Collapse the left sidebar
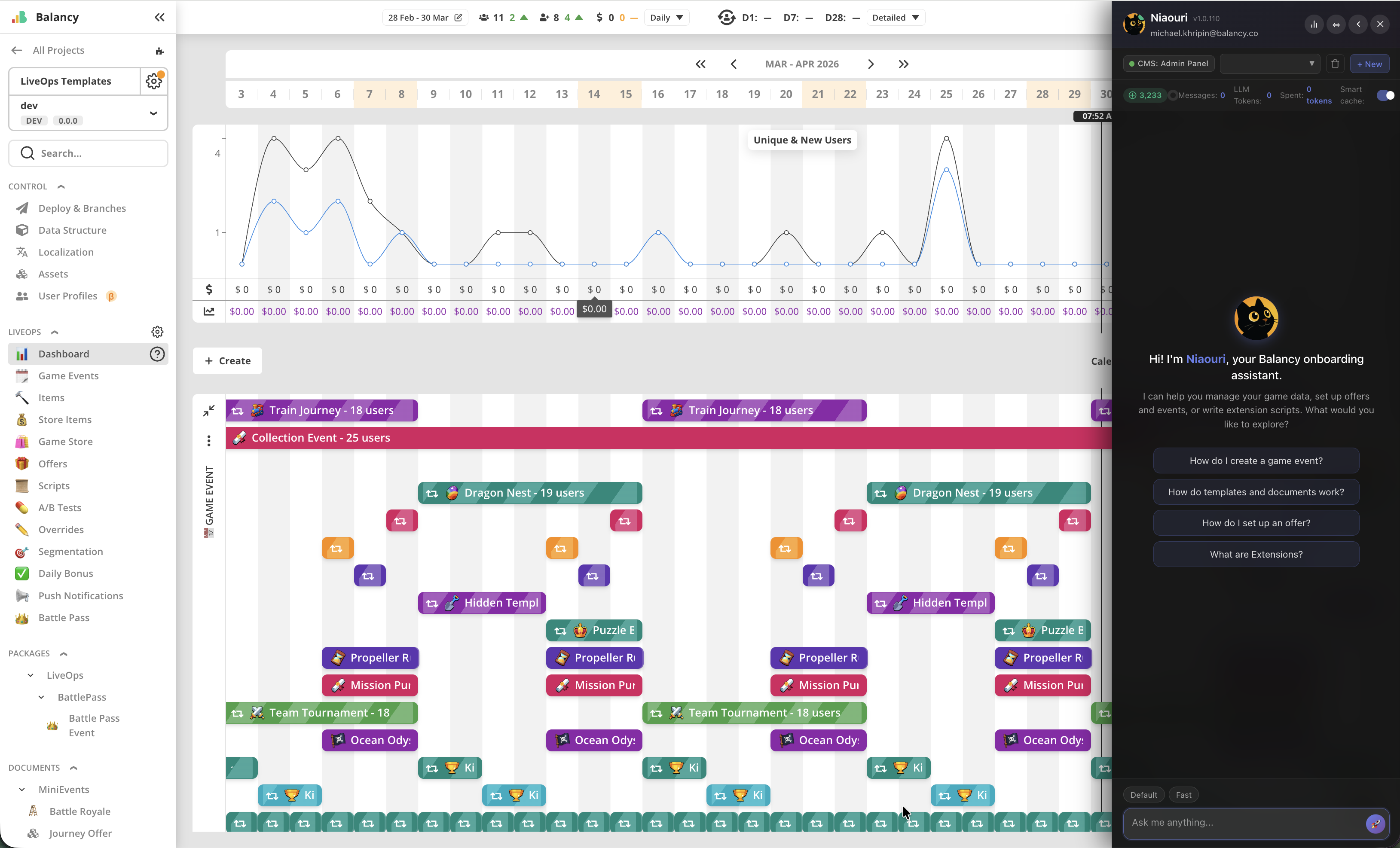 (159, 17)
